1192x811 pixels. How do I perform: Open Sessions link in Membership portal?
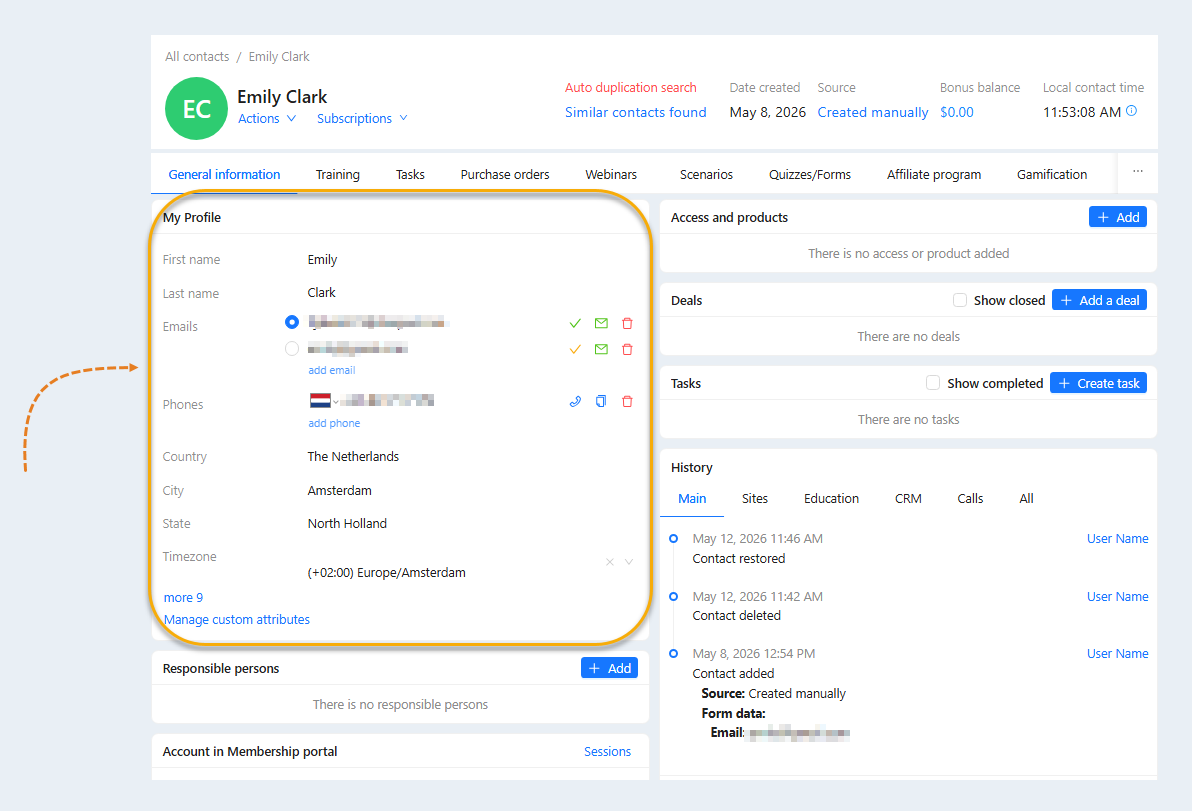tap(607, 751)
